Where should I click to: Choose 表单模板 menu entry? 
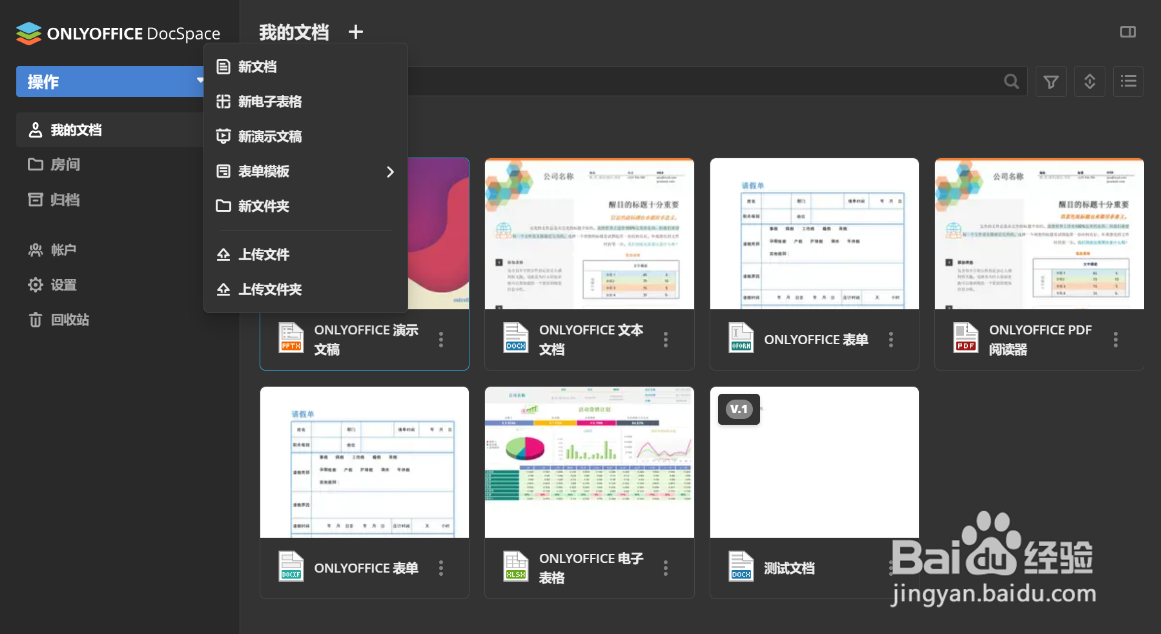tap(305, 171)
